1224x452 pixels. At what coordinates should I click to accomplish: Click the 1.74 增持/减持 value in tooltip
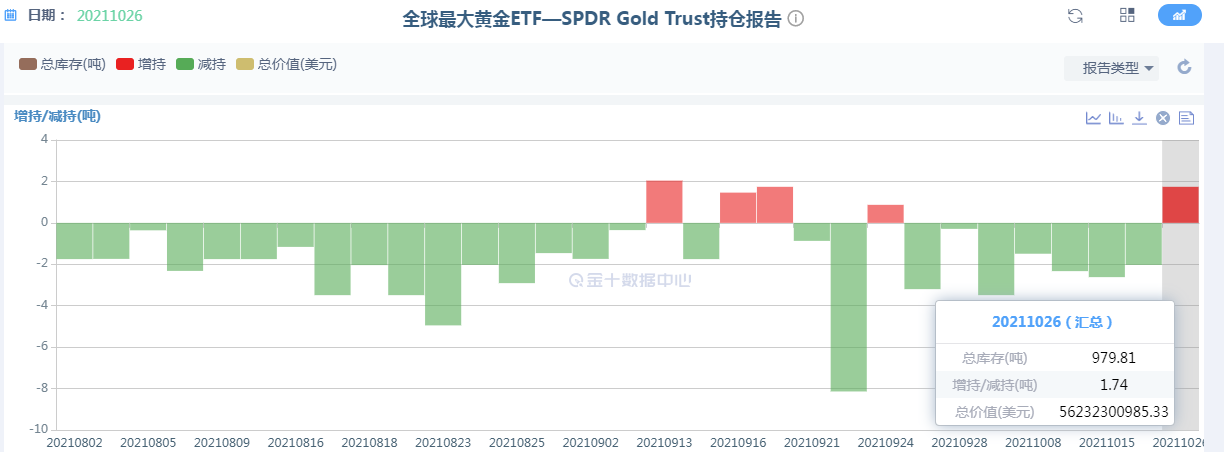[x=1114, y=384]
